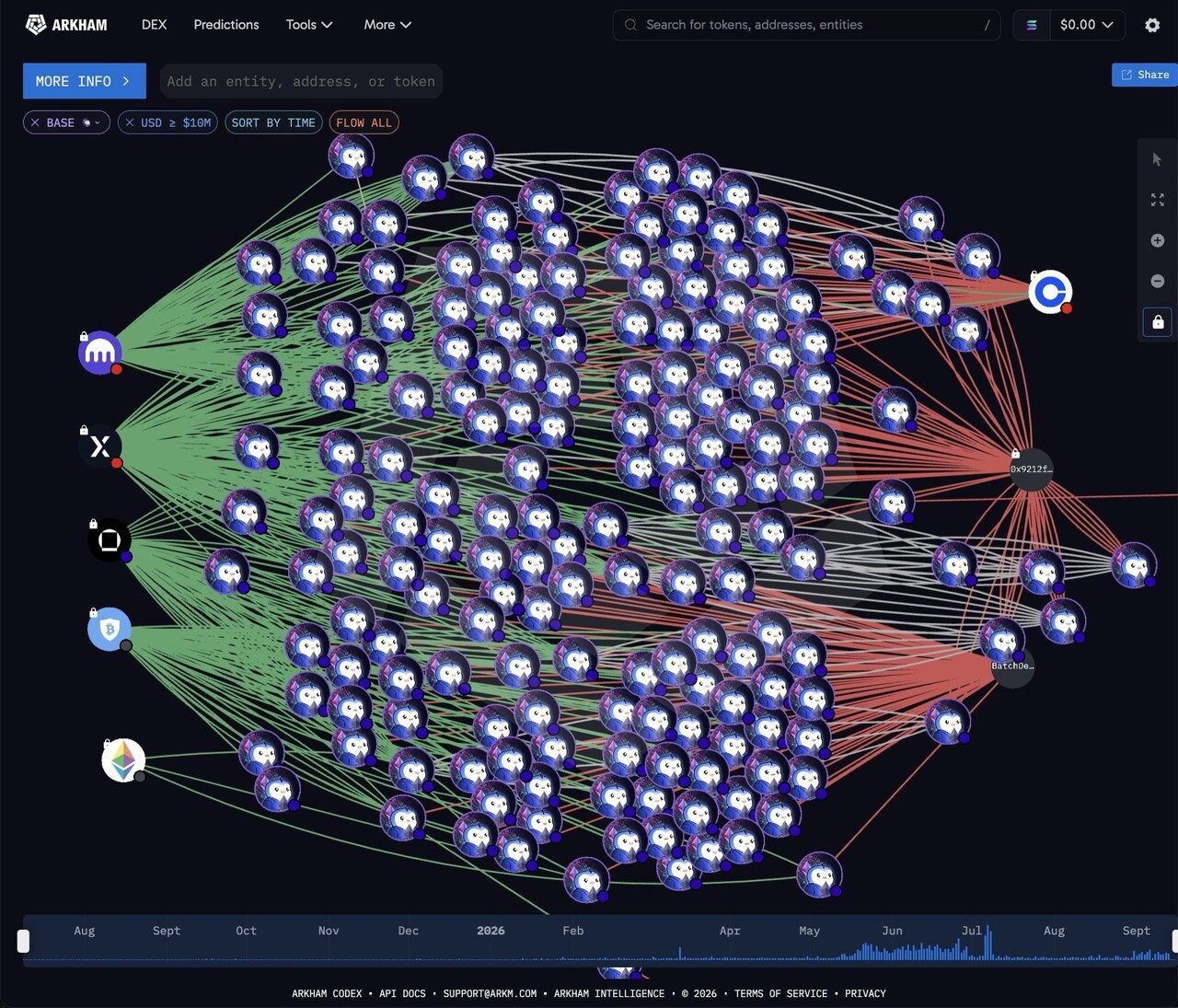
Task: Zoom in with the plus icon
Action: [x=1157, y=240]
